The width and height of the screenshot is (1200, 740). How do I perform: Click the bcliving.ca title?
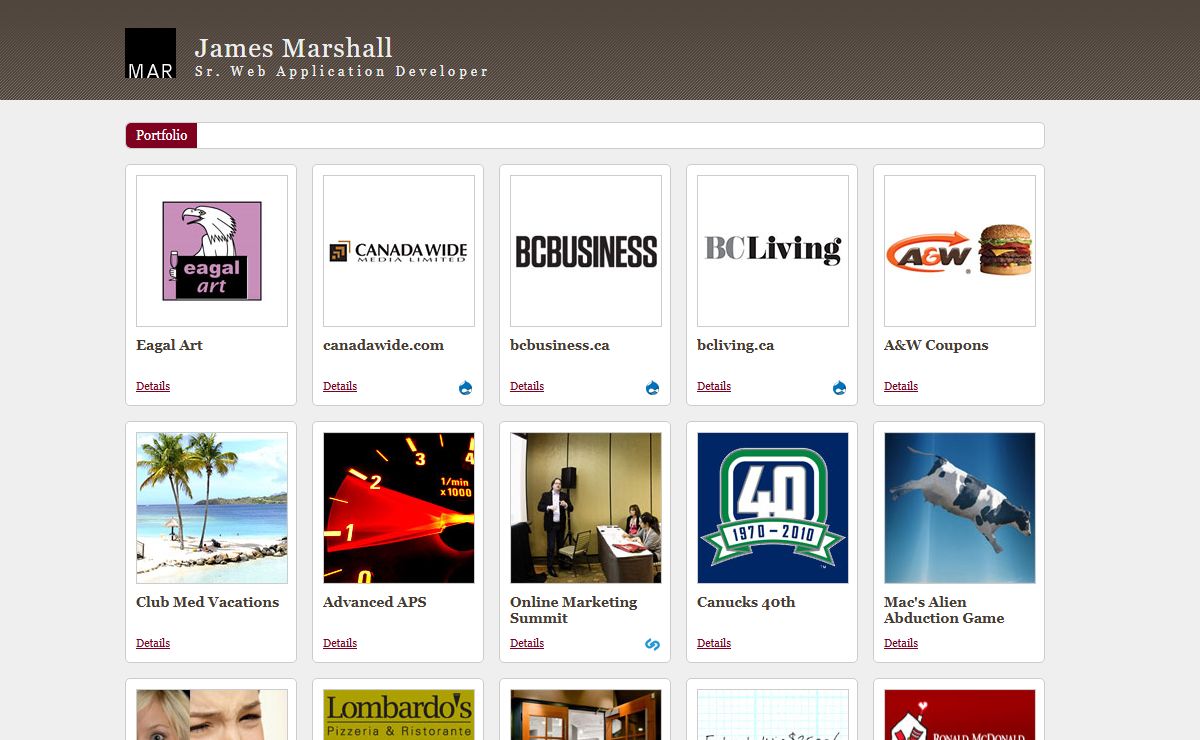click(735, 345)
